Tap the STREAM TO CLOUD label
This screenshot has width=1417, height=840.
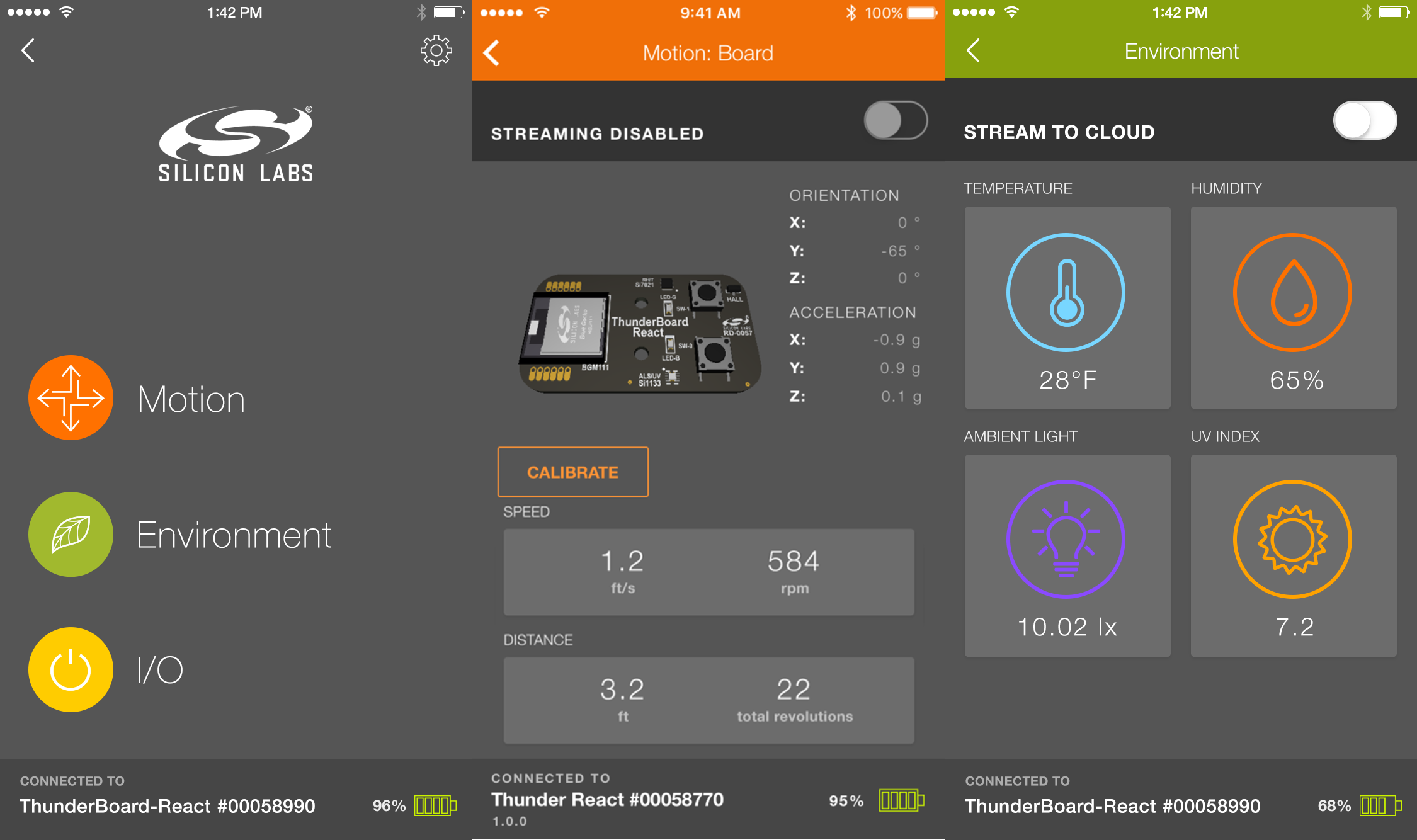coord(1059,132)
